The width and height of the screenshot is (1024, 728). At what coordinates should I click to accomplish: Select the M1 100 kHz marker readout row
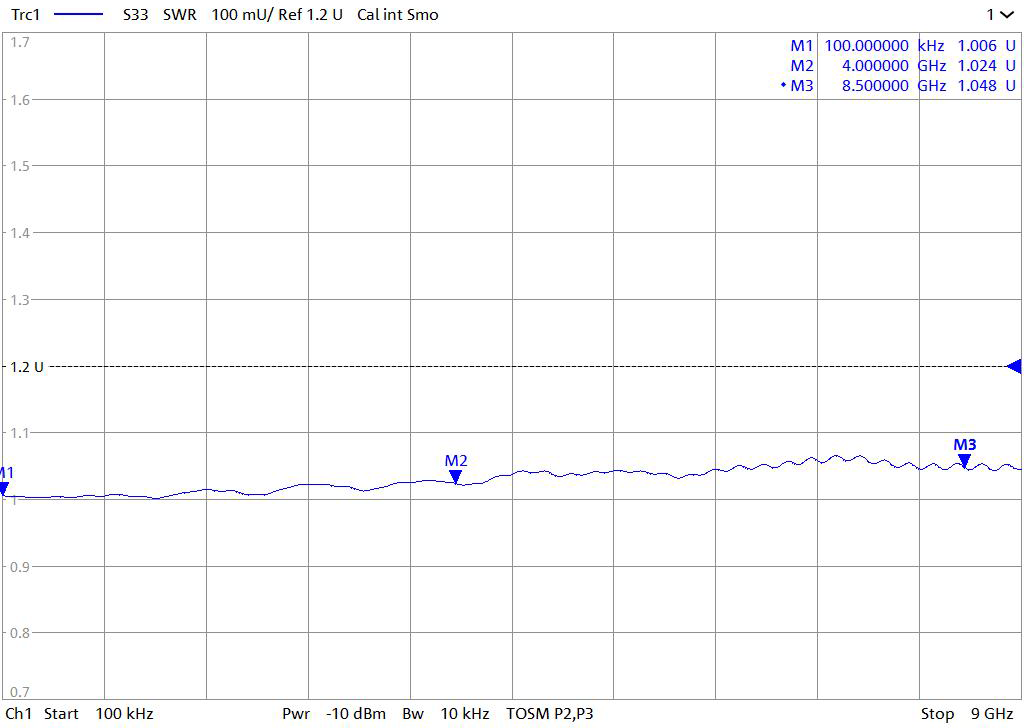click(902, 46)
